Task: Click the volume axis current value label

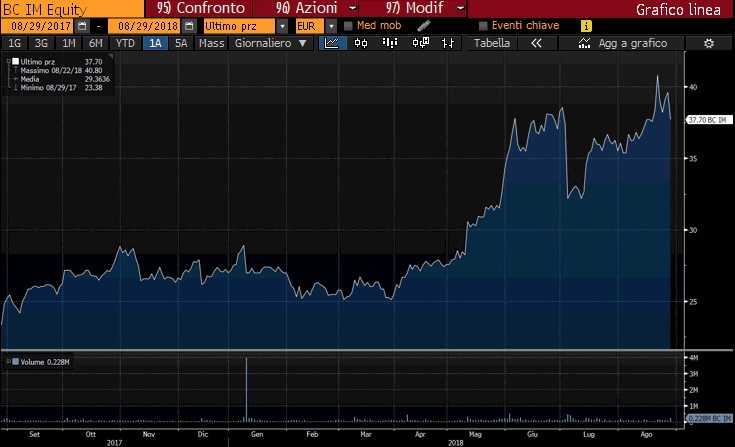Action: click(709, 418)
